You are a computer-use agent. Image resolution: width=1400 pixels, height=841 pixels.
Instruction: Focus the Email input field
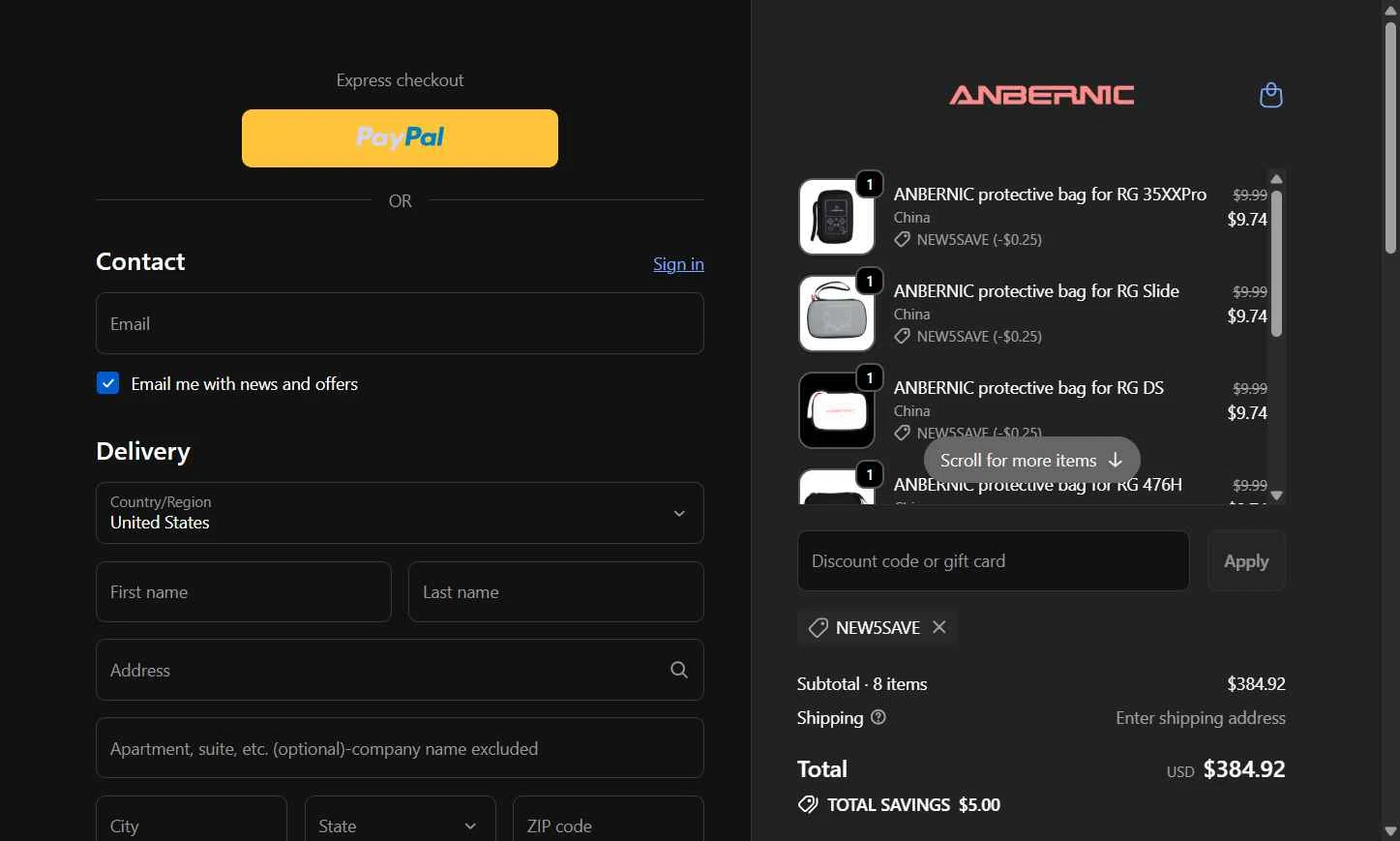click(400, 323)
